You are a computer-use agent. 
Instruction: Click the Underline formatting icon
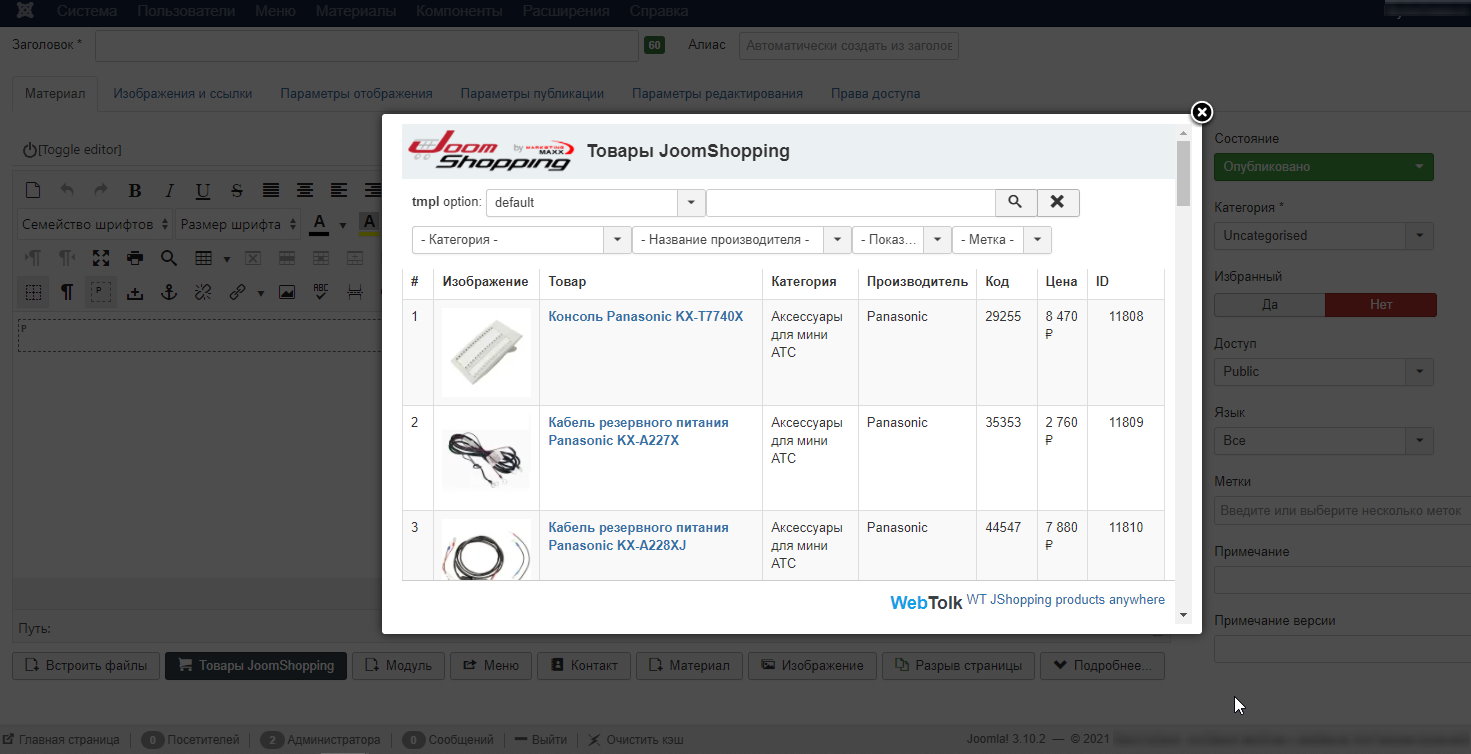coord(203,190)
